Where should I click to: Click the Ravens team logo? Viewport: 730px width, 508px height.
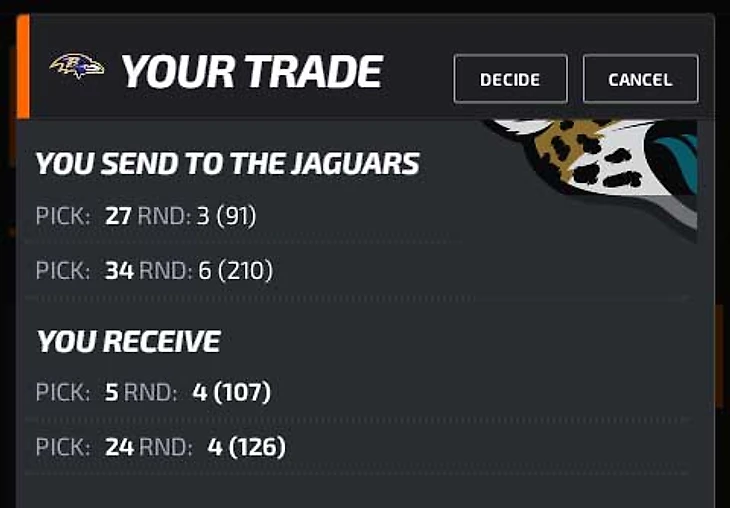point(77,66)
